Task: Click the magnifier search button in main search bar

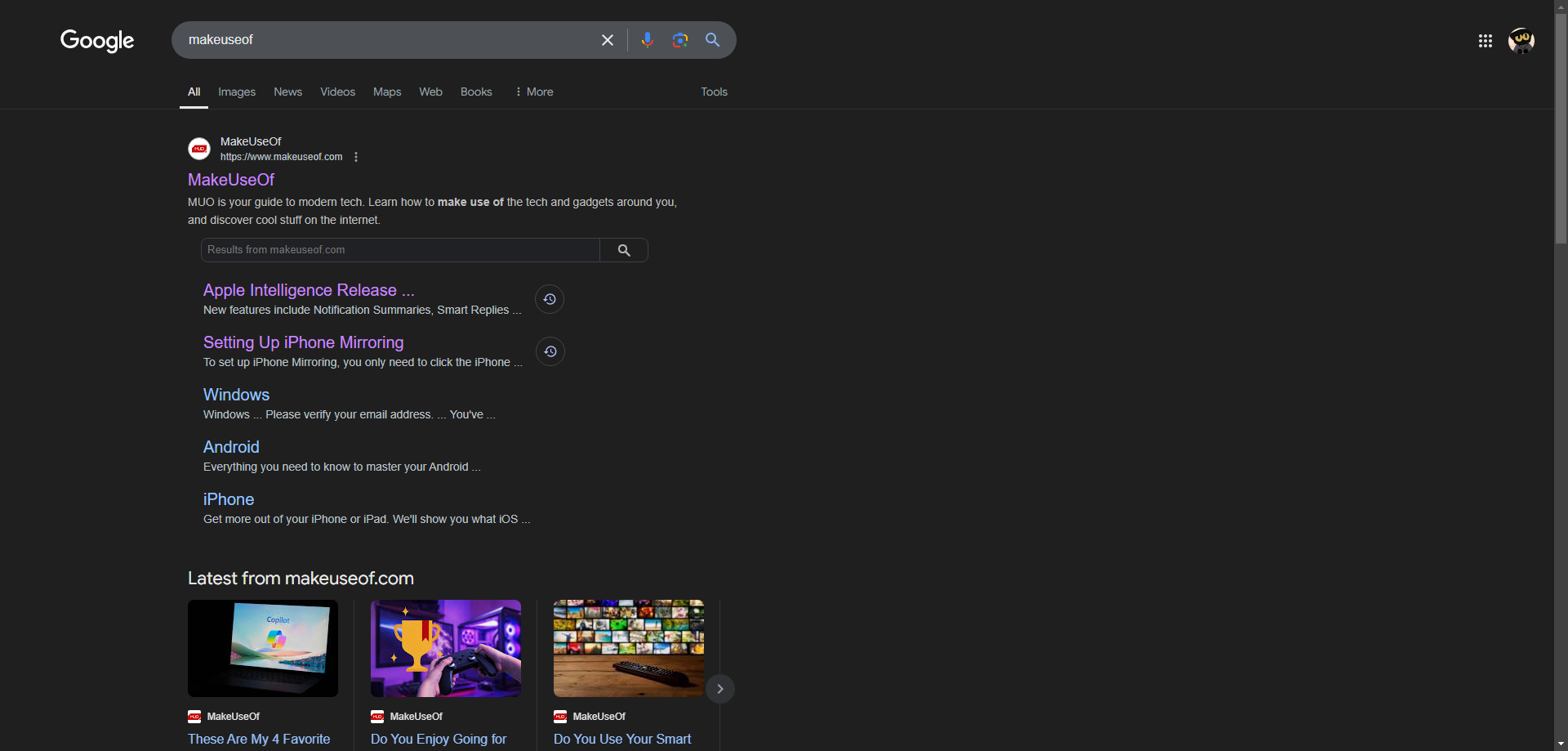Action: (713, 40)
